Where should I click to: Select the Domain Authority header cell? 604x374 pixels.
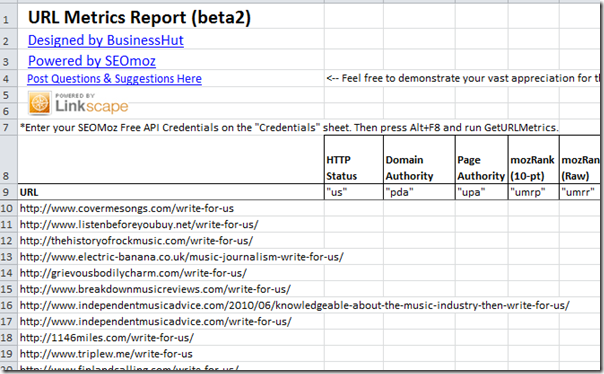(419, 159)
